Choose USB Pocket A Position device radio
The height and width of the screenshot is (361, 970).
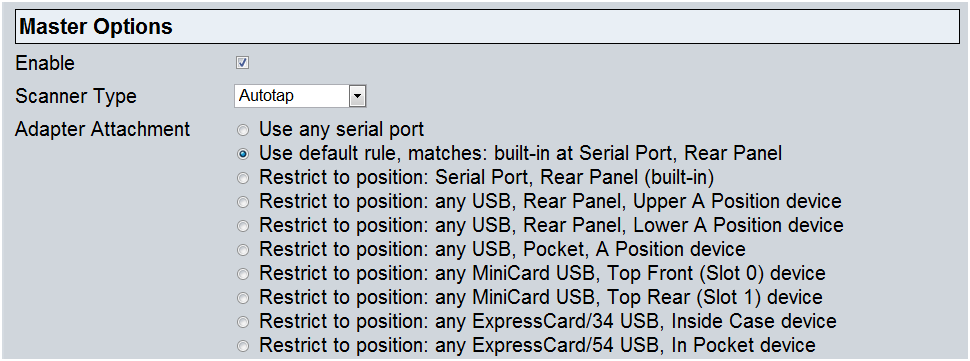(244, 250)
